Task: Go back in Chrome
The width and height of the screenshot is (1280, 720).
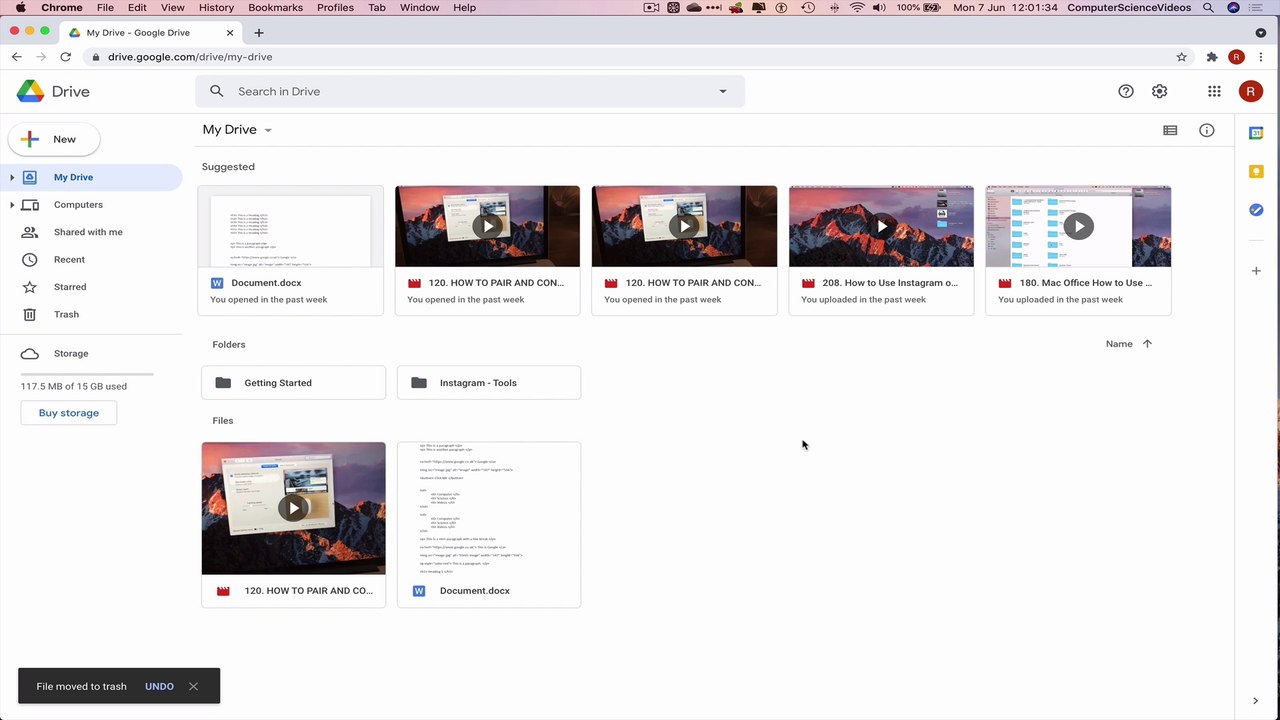Action: pos(17,57)
